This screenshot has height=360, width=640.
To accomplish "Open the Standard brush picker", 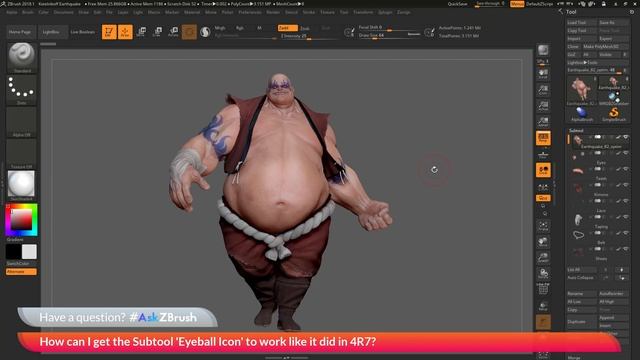I will pos(21,58).
